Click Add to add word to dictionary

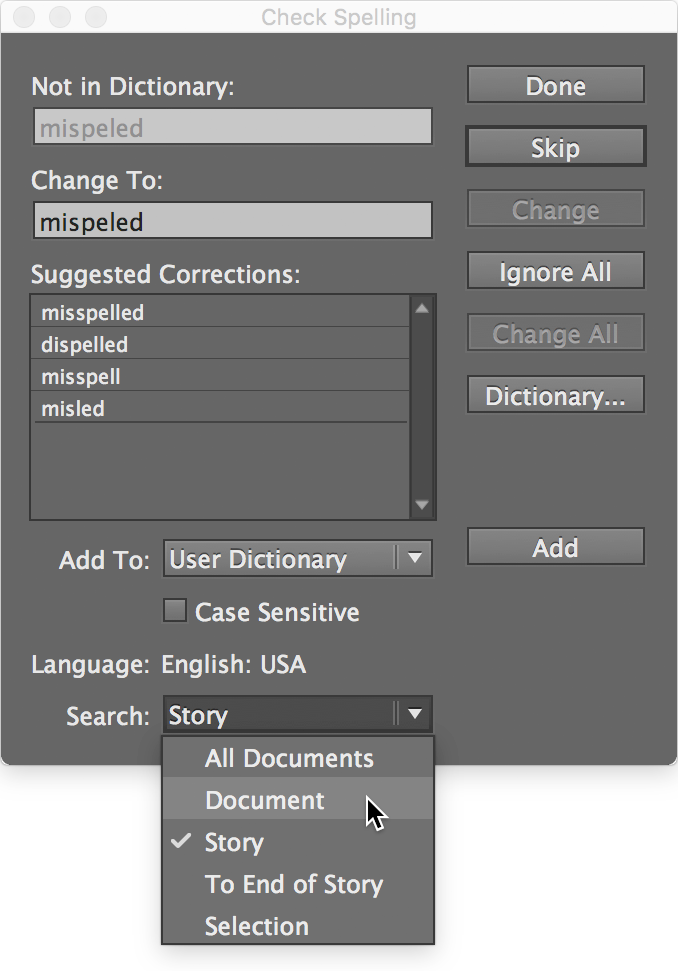tap(555, 546)
